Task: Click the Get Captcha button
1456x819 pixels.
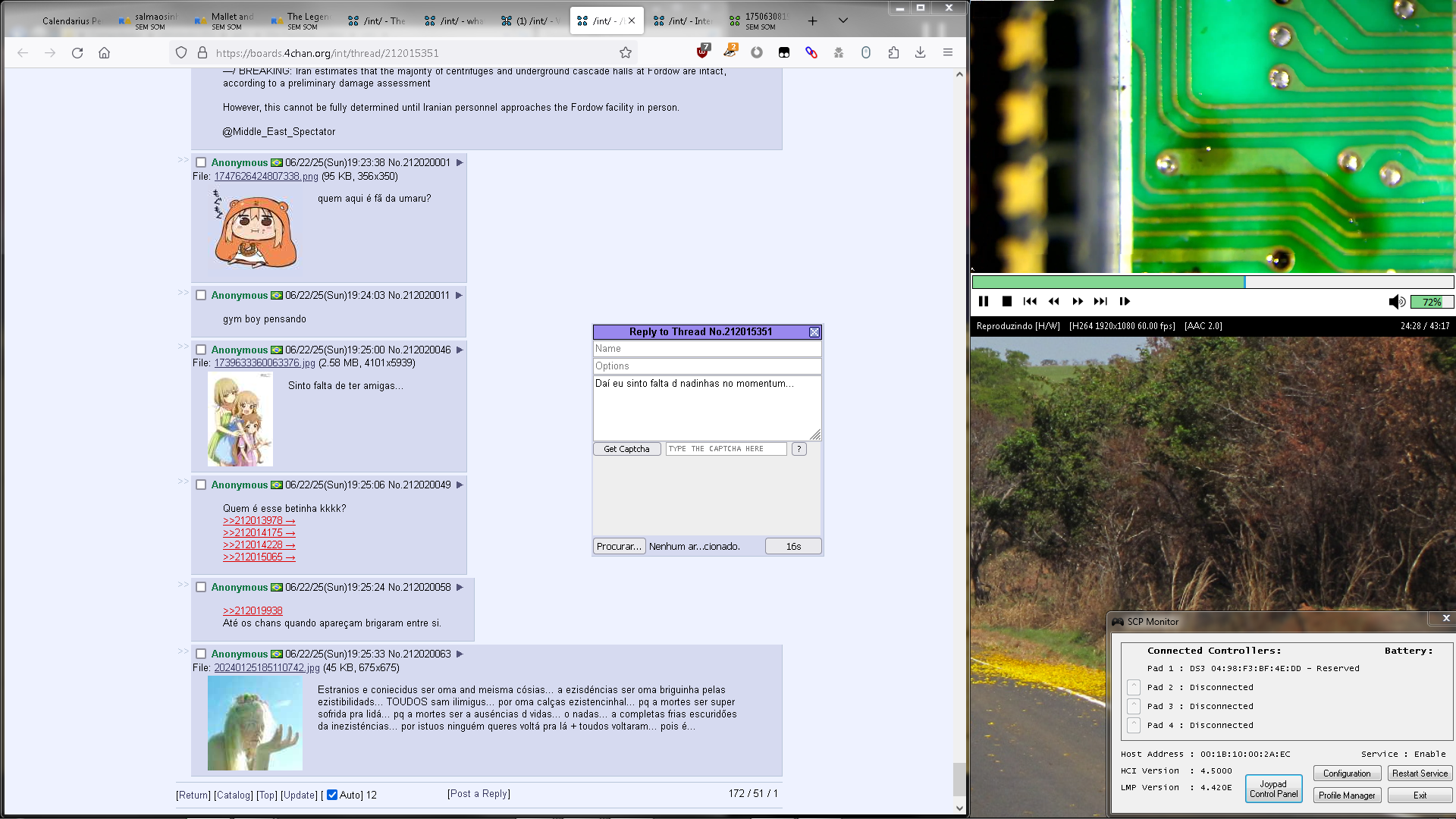Action: 626,449
